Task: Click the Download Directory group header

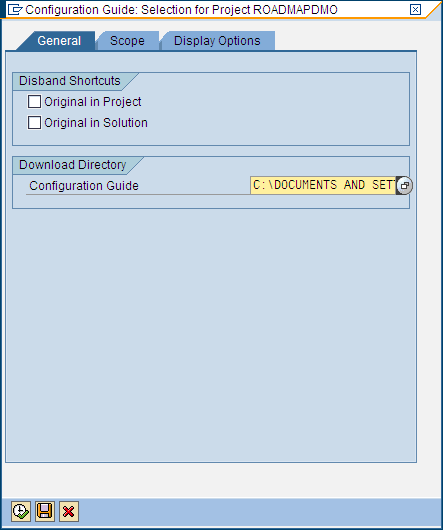Action: pos(72,165)
